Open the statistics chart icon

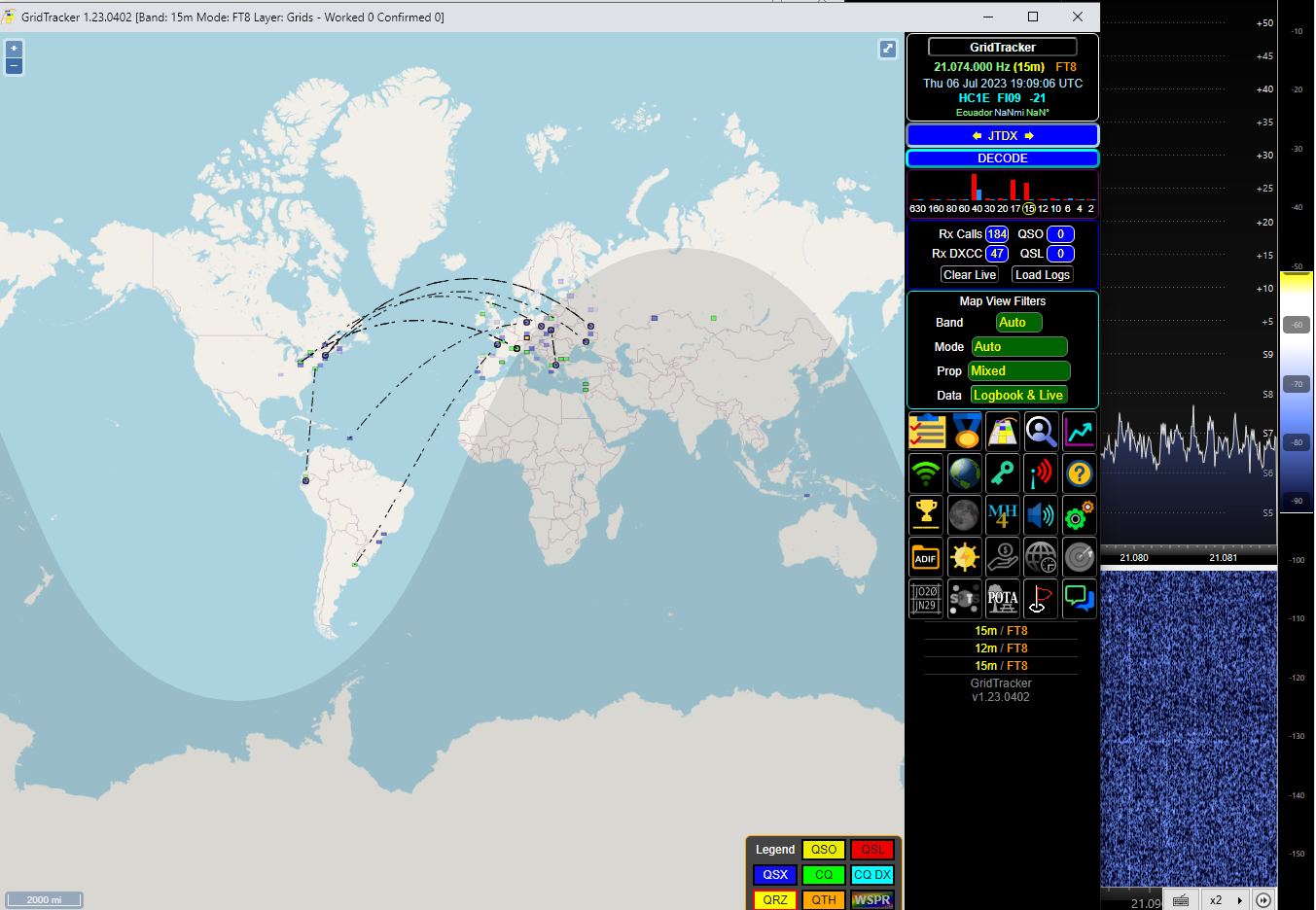1079,431
